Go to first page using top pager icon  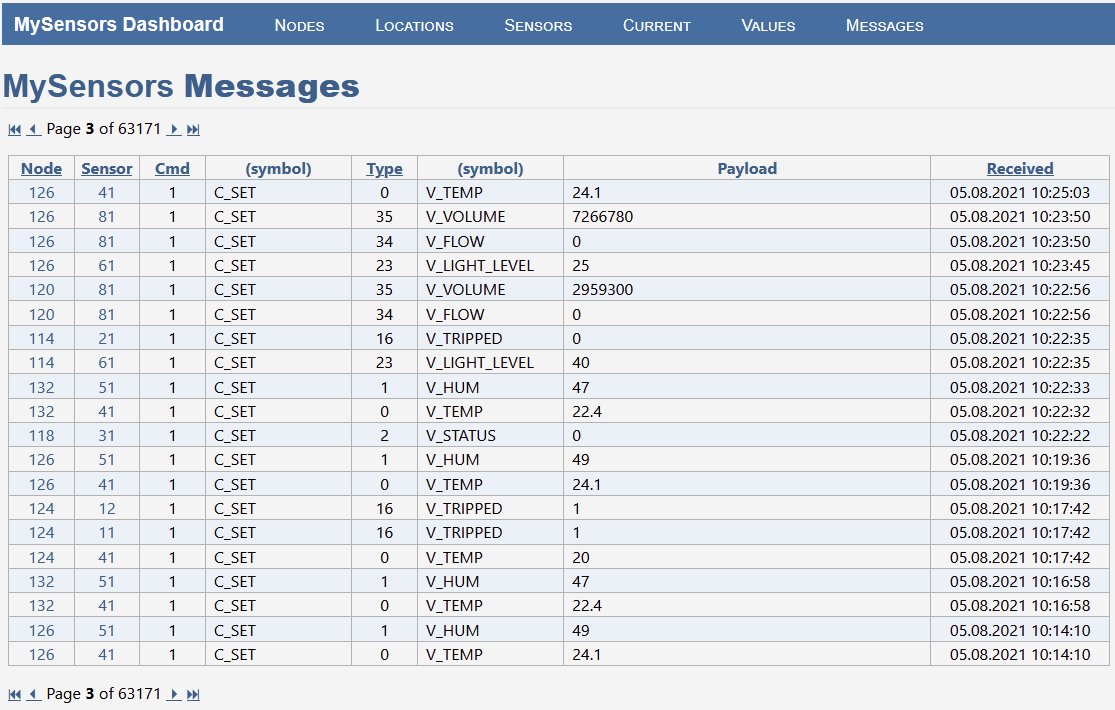click(x=15, y=129)
